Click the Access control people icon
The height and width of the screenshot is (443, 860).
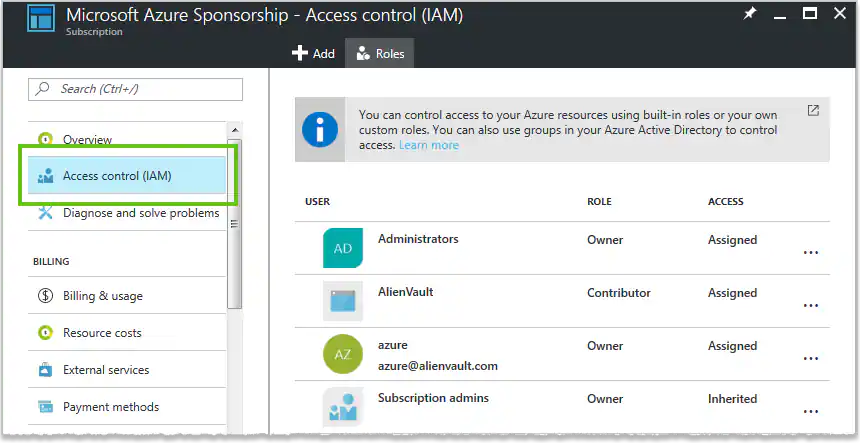coord(46,176)
